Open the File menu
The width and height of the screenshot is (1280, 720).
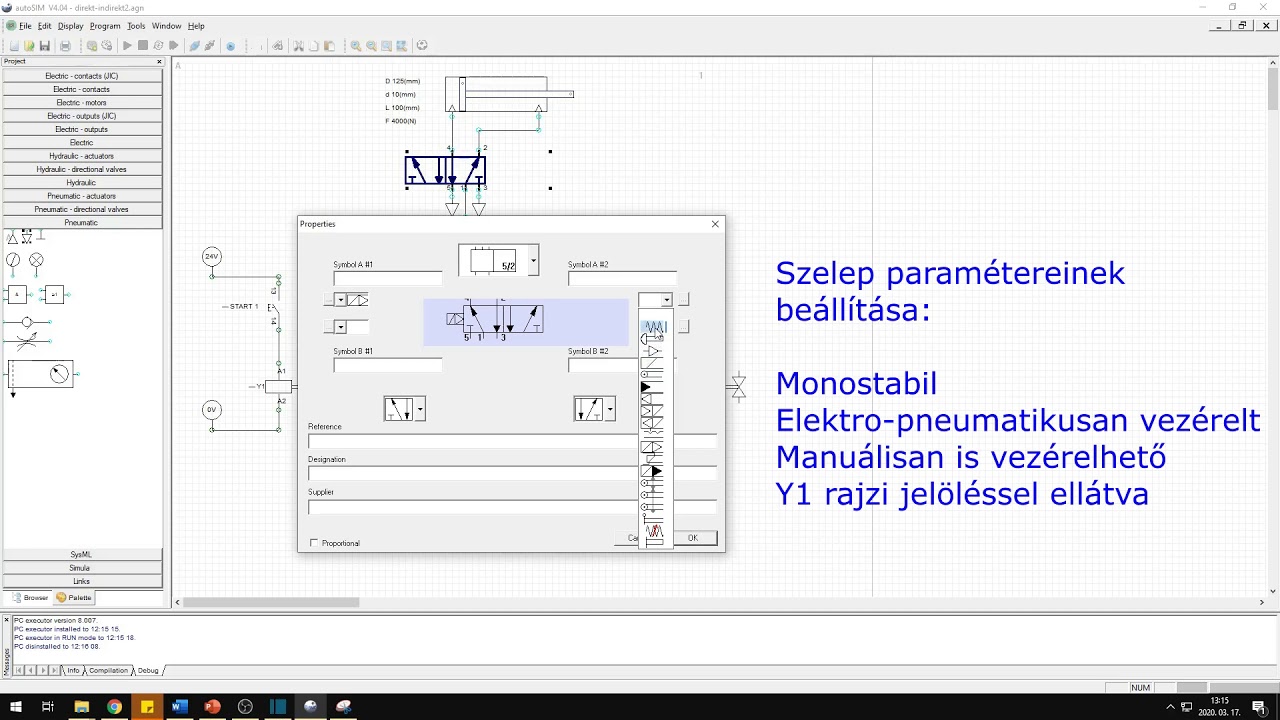pyautogui.click(x=25, y=26)
